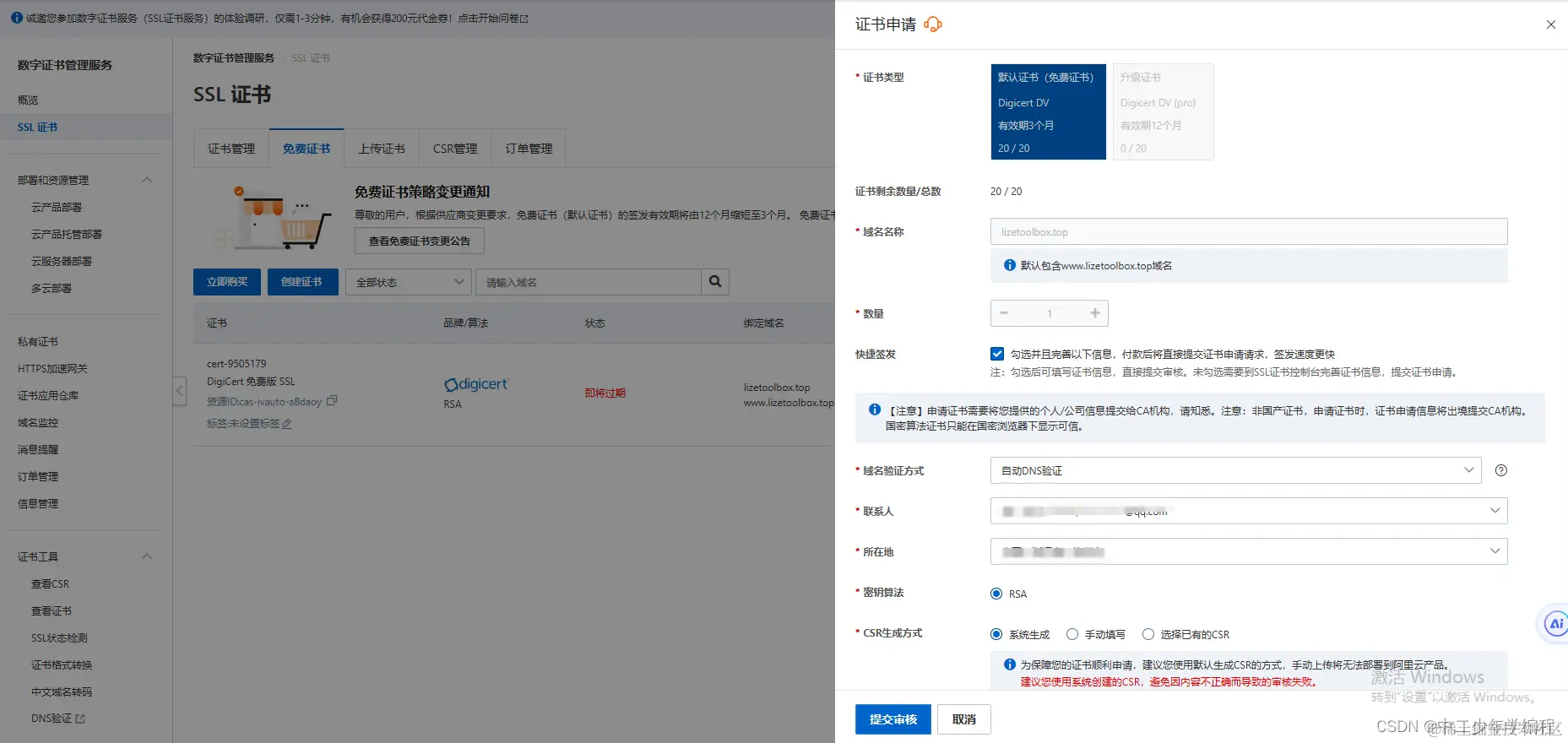The image size is (1568, 743).
Task: Click certificate ID cert-9505179
Action: click(x=236, y=363)
